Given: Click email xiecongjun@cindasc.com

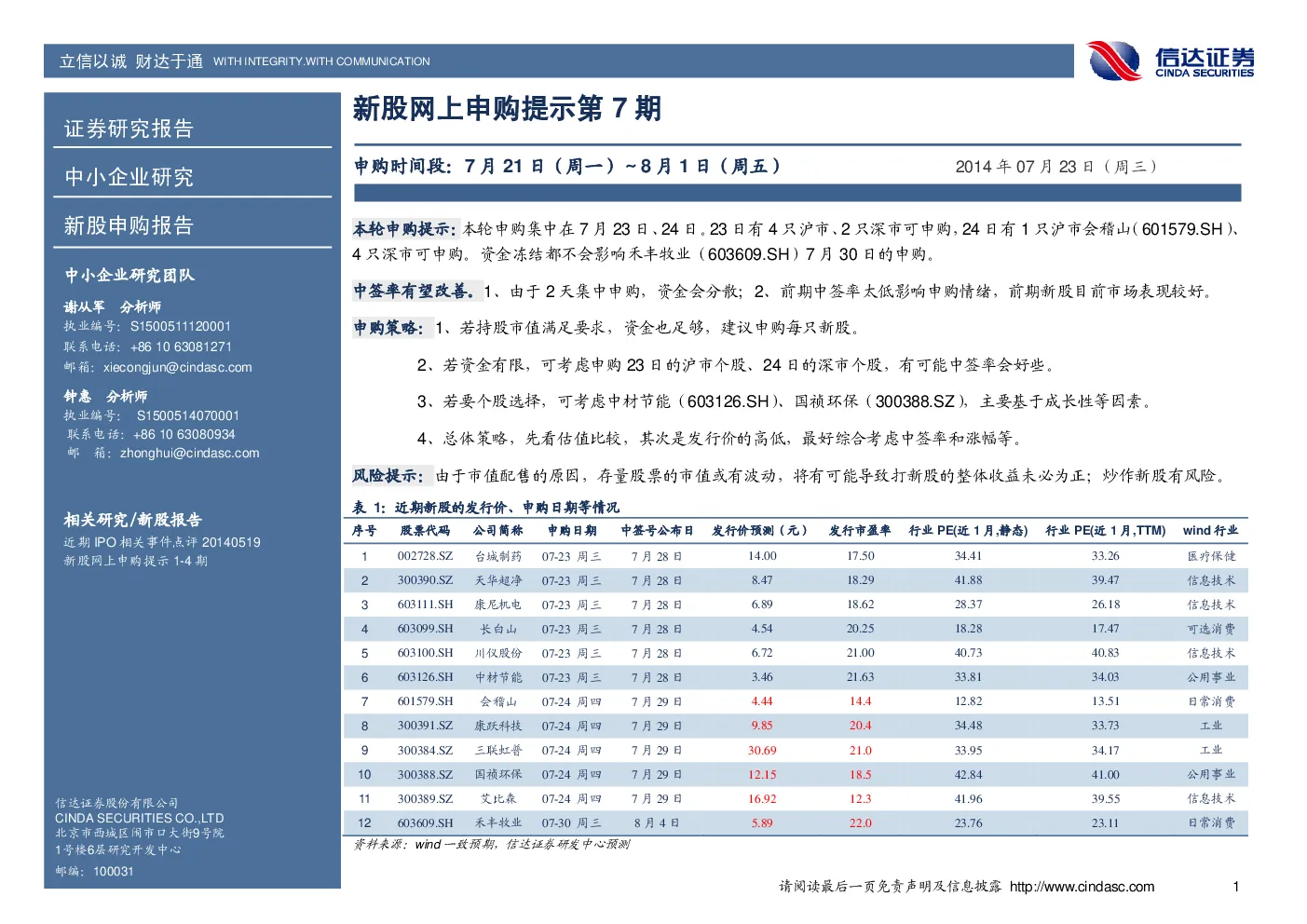Looking at the screenshot, I should (x=178, y=367).
